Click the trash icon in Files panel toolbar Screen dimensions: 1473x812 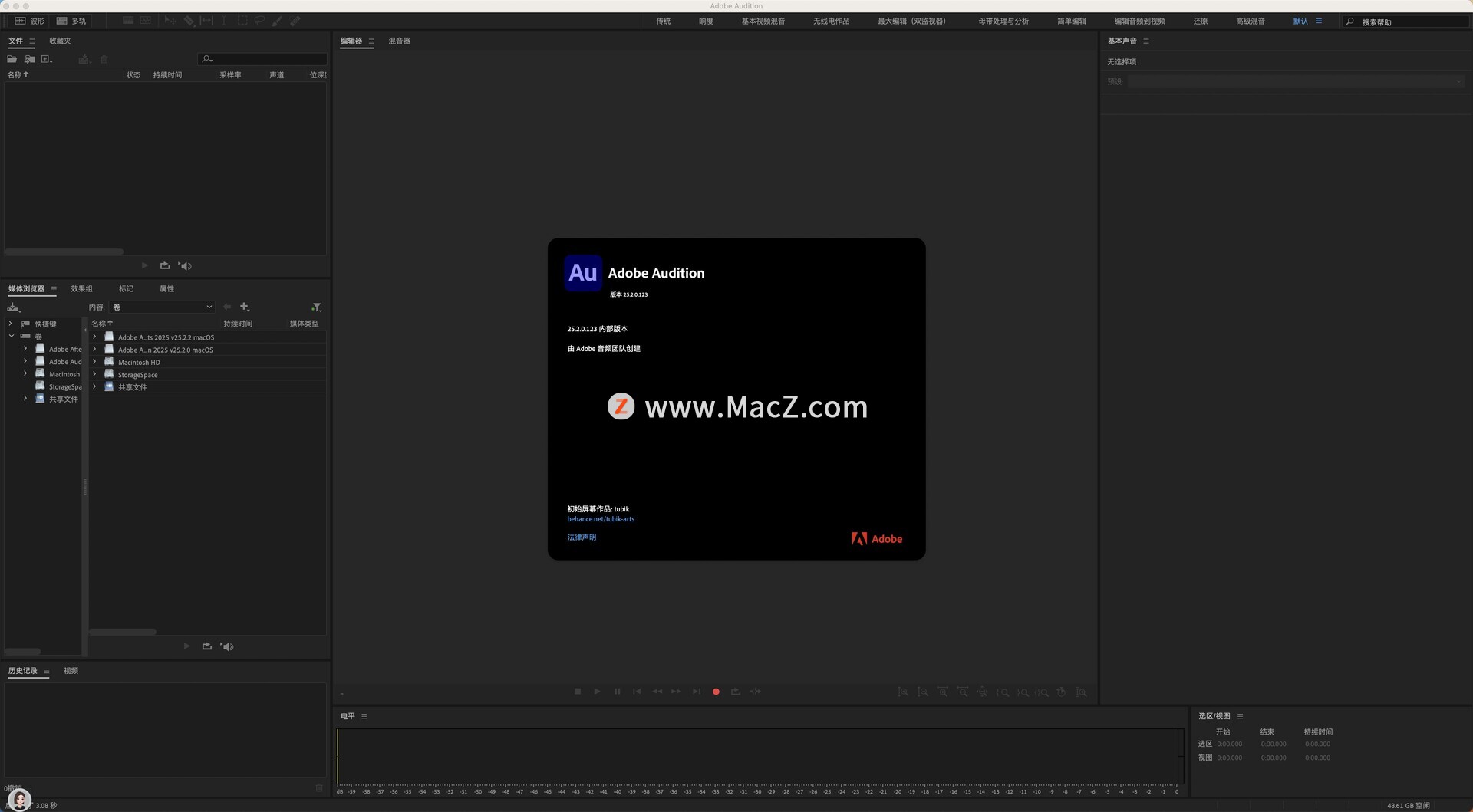tap(104, 59)
